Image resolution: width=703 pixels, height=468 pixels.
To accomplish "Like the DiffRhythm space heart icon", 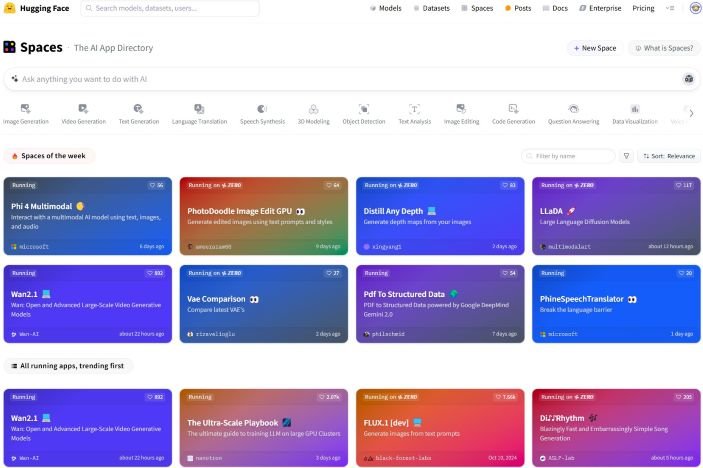I will (x=678, y=397).
